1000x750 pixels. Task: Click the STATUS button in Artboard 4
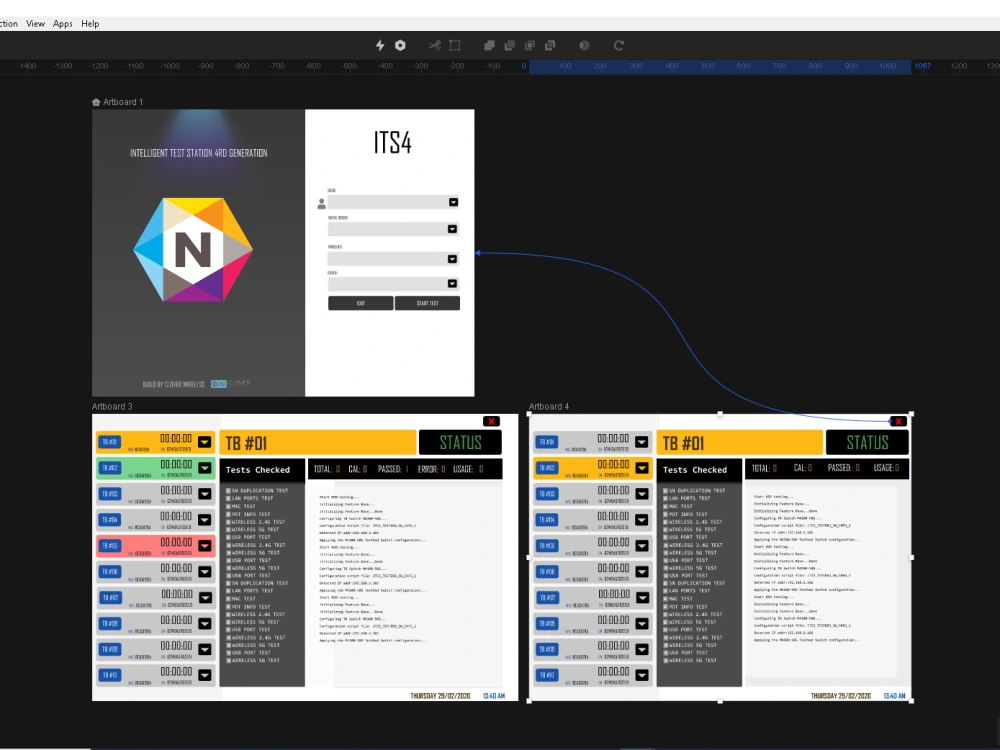(867, 443)
